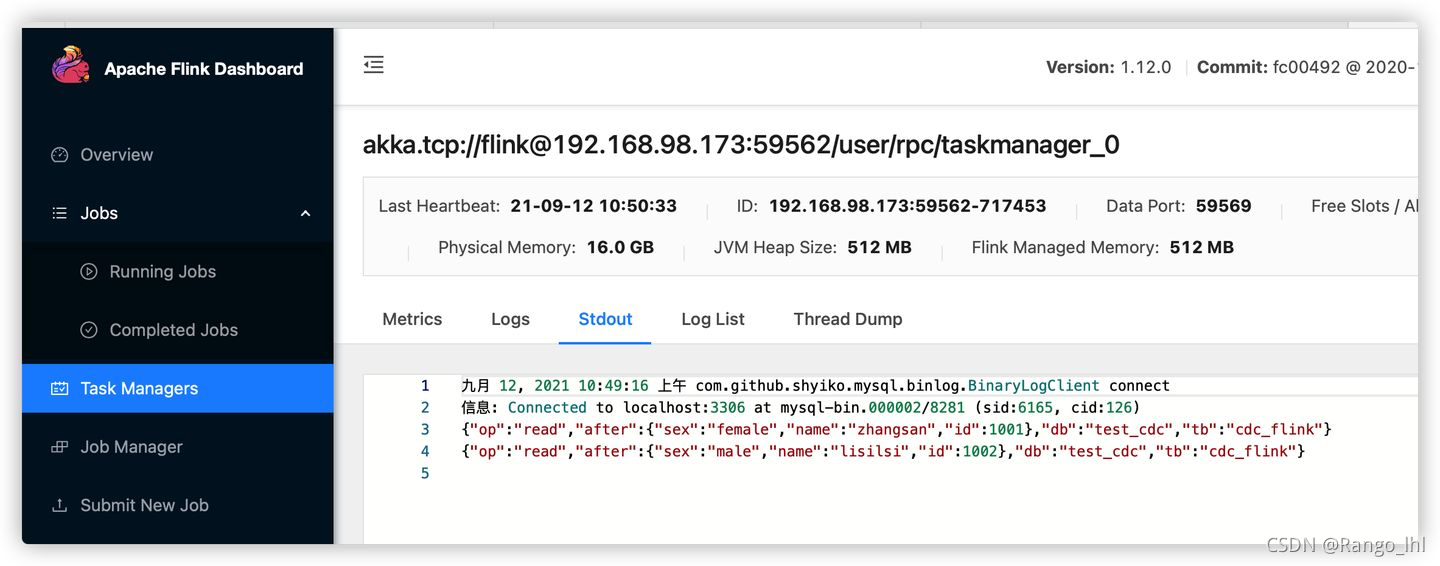The width and height of the screenshot is (1440, 566).
Task: Switch to the Logs tab
Action: pos(510,319)
